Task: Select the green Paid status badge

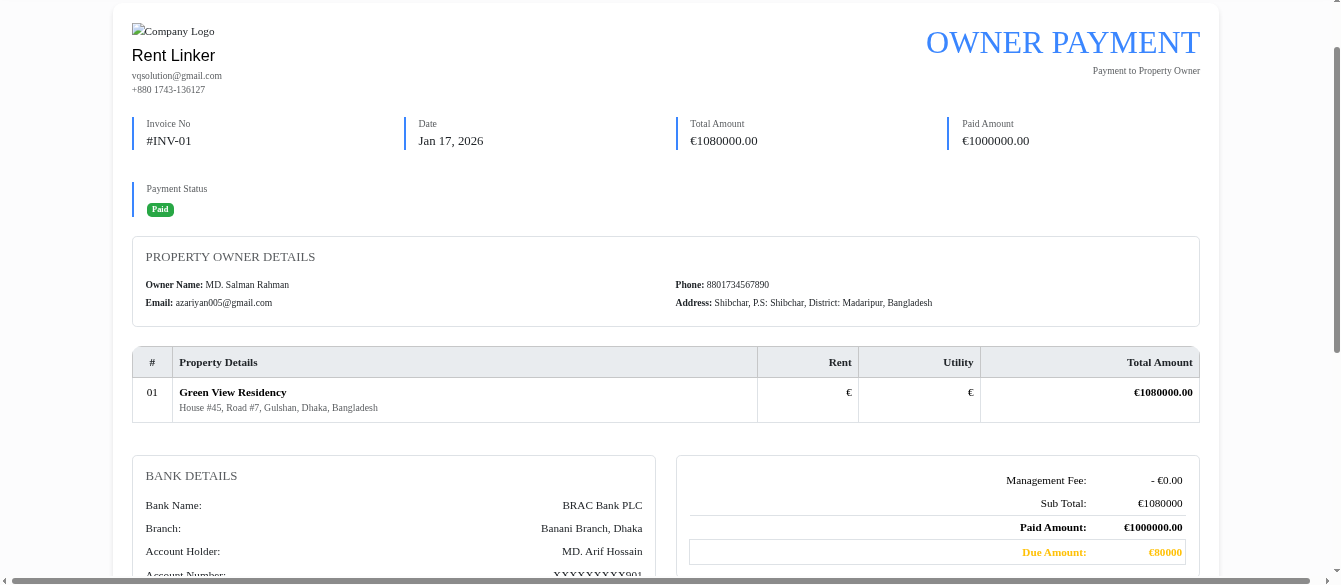Action: (x=160, y=209)
